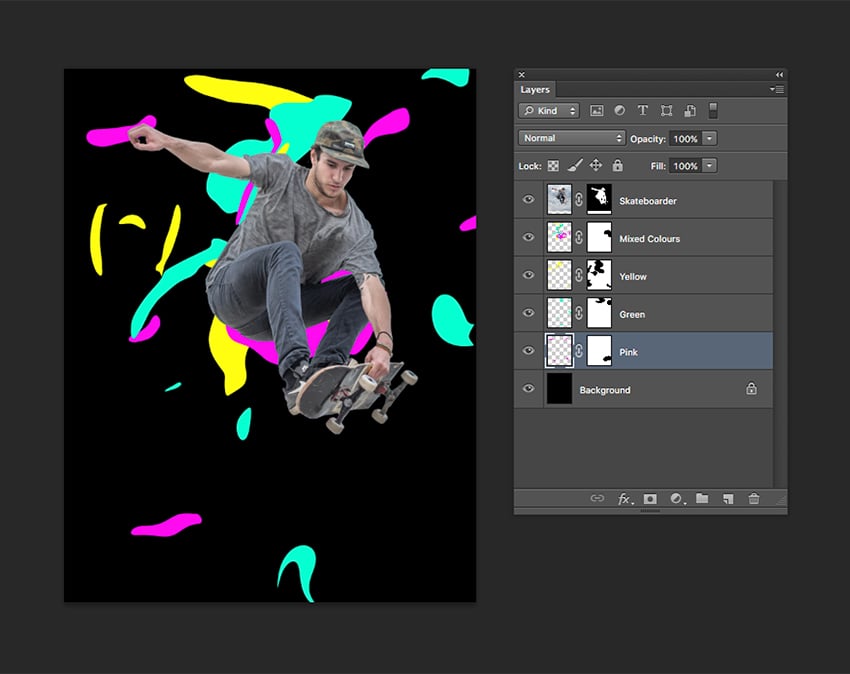The height and width of the screenshot is (674, 850).
Task: Filter for type layers
Action: coord(643,110)
